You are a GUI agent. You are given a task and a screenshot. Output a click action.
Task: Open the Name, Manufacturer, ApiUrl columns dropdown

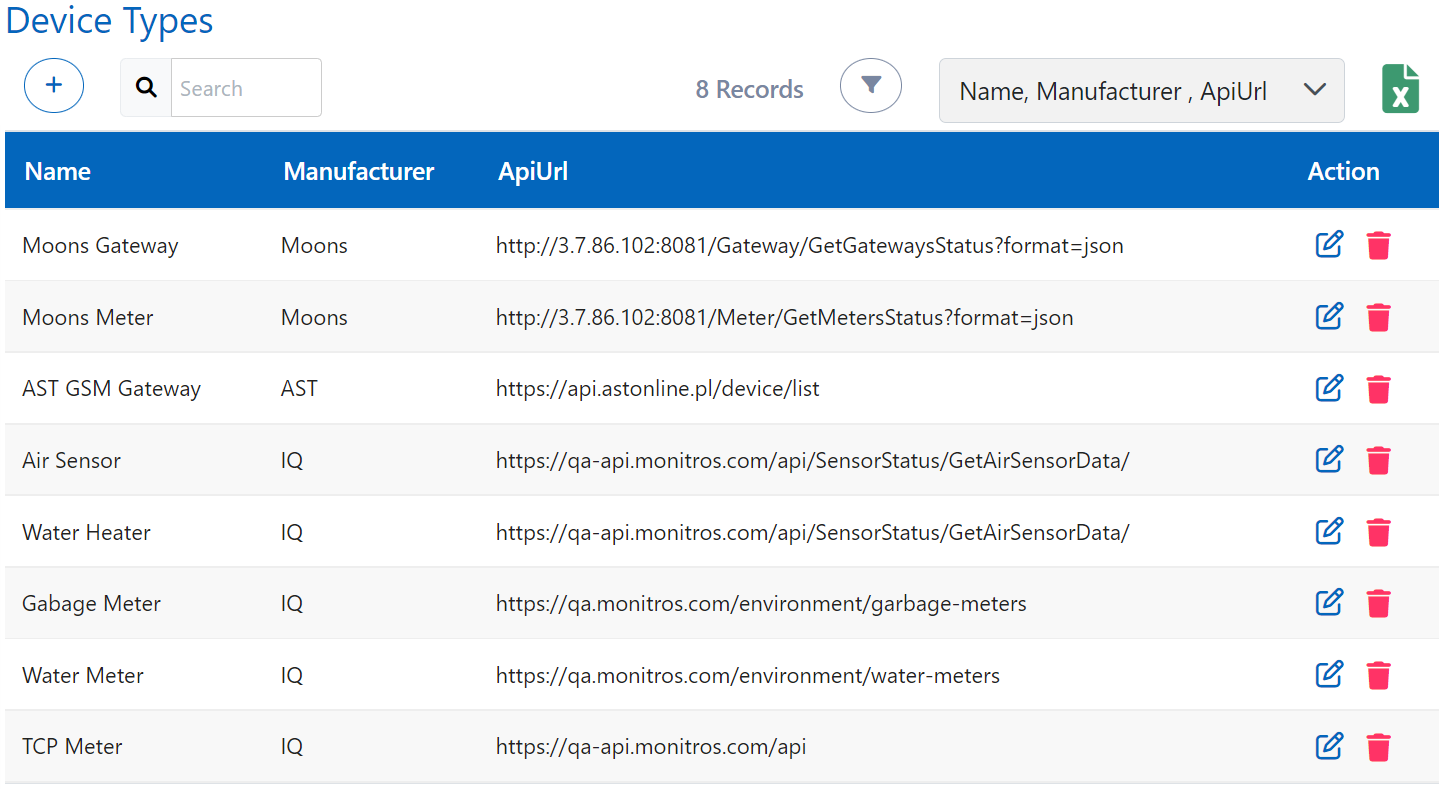(1141, 91)
